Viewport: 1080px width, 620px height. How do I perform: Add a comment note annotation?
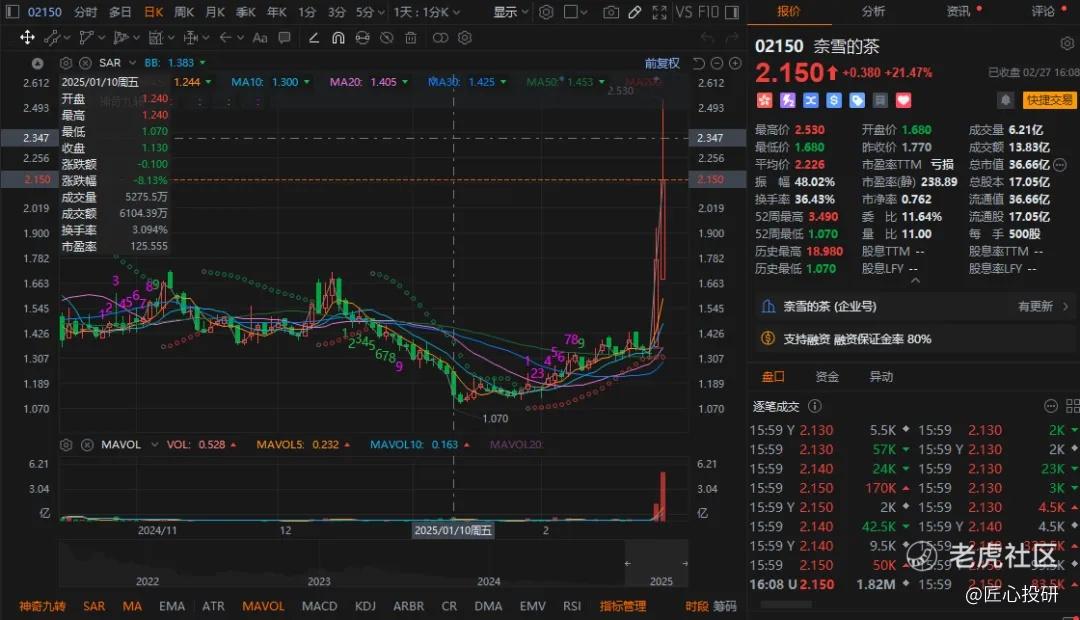tap(284, 38)
